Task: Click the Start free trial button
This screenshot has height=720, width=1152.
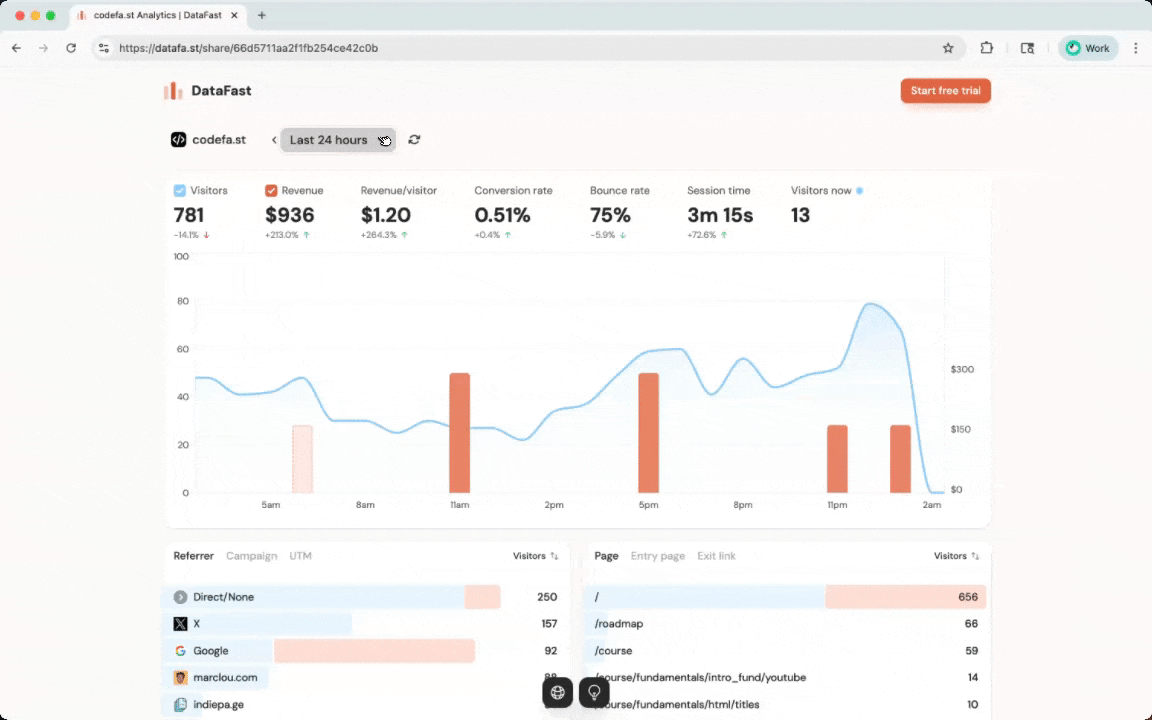Action: (945, 90)
